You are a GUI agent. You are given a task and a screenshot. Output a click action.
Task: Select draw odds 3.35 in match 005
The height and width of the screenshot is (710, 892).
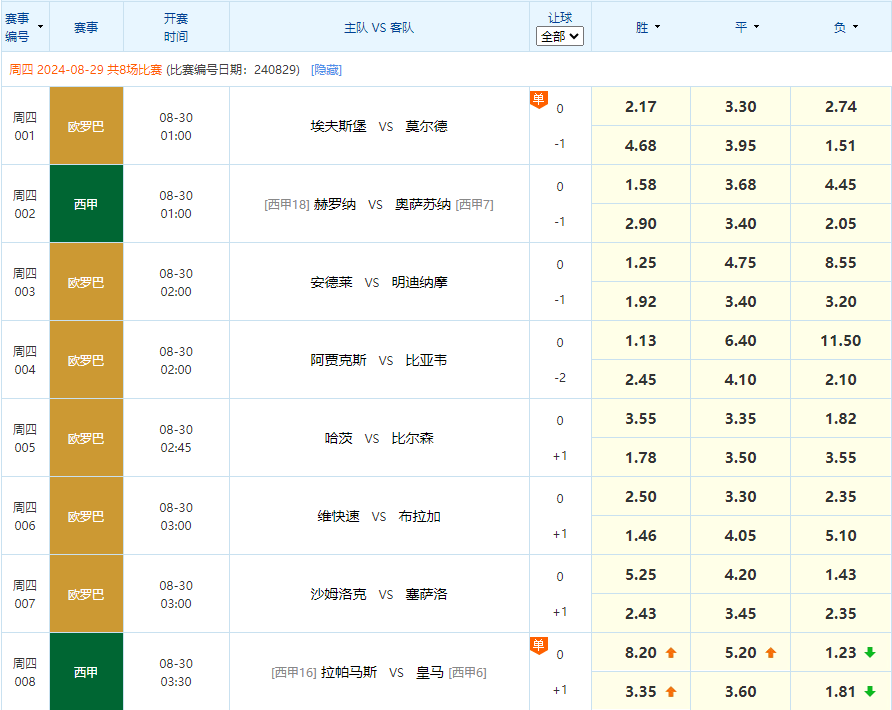click(x=740, y=418)
